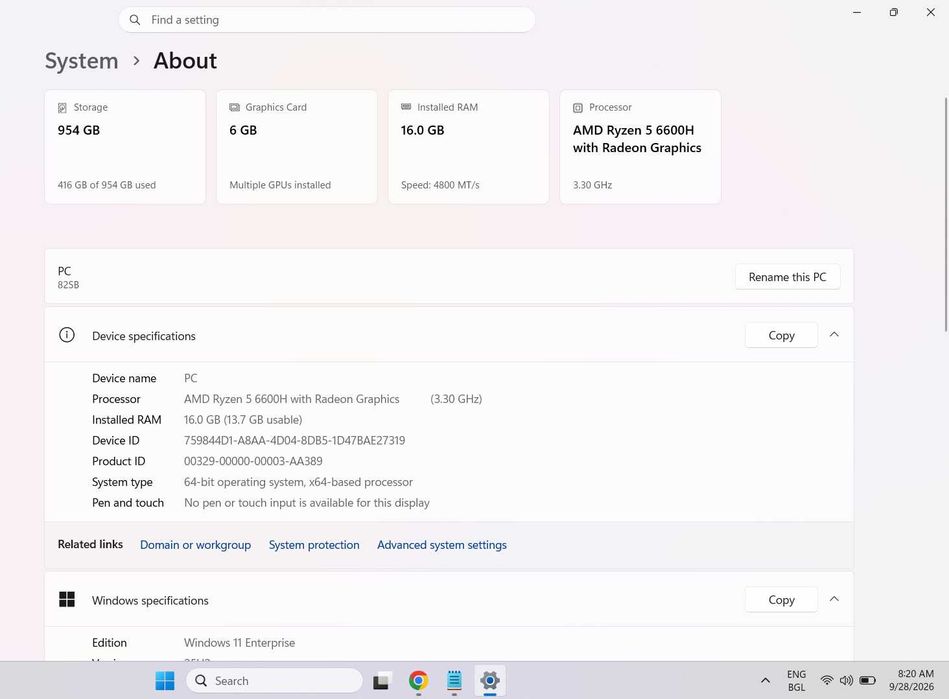Click the About page heading
The image size is (949, 699).
[185, 61]
